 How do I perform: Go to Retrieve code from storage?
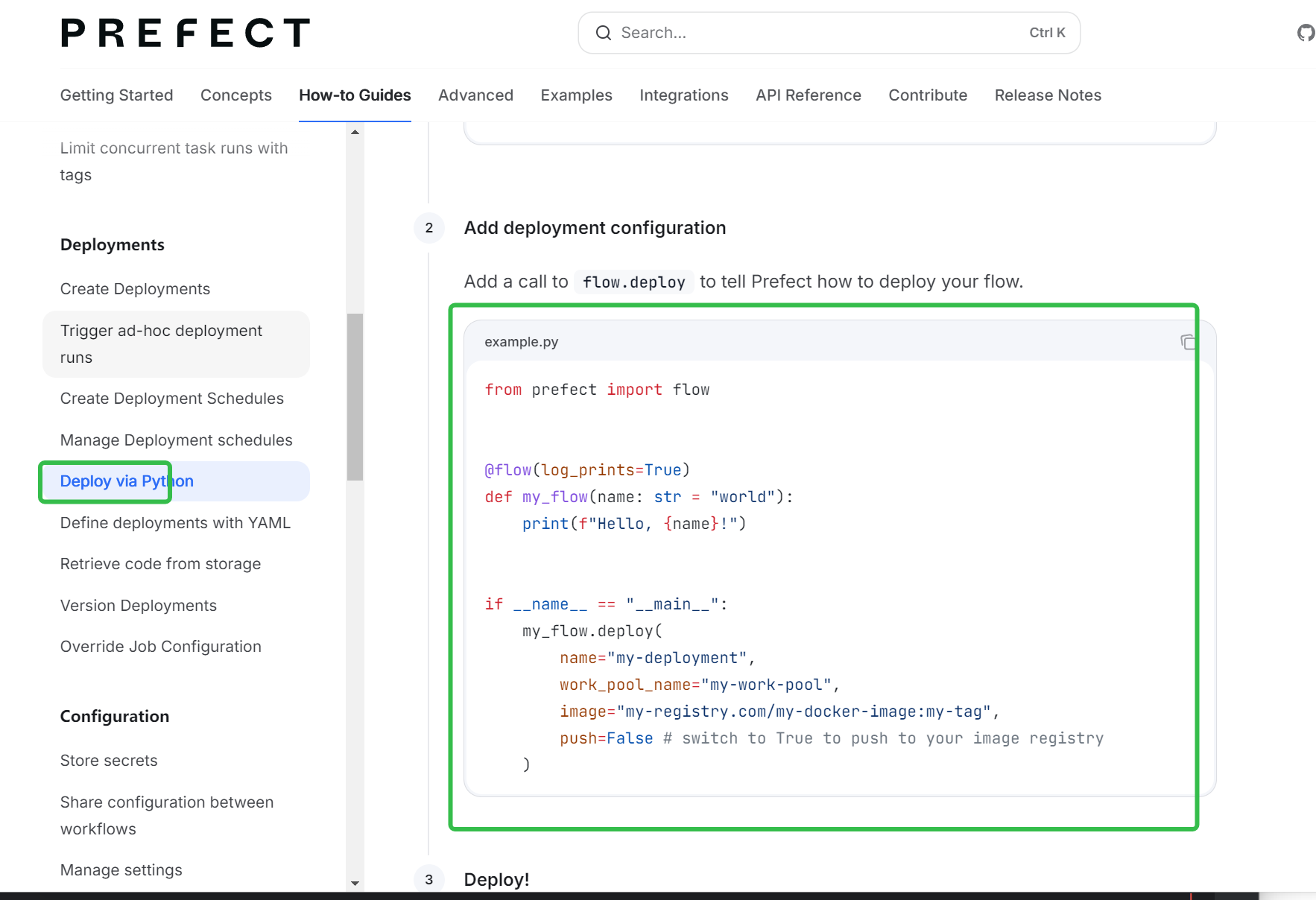click(160, 564)
